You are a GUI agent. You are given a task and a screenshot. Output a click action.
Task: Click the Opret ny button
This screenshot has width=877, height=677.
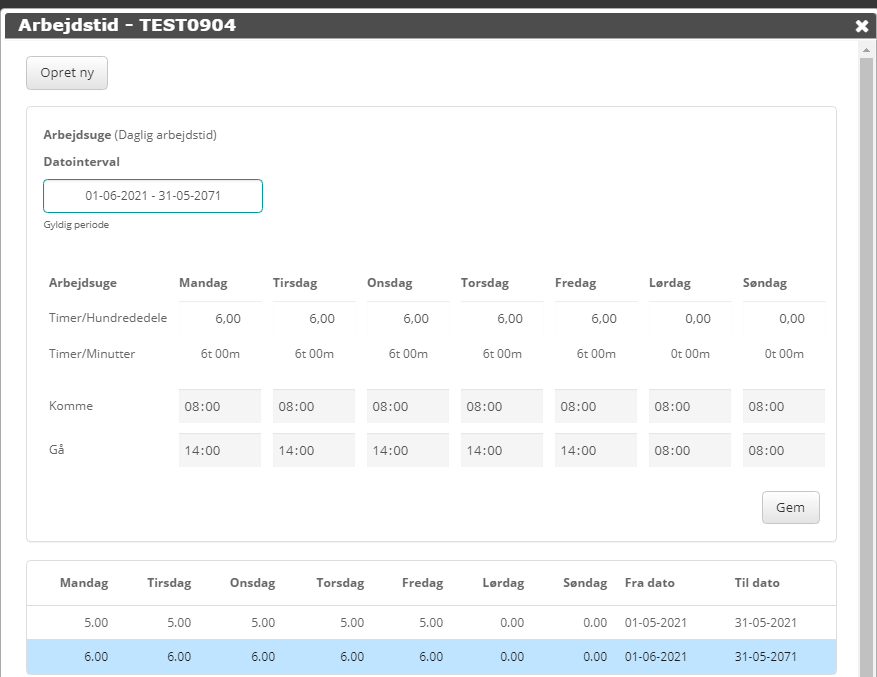(x=67, y=73)
